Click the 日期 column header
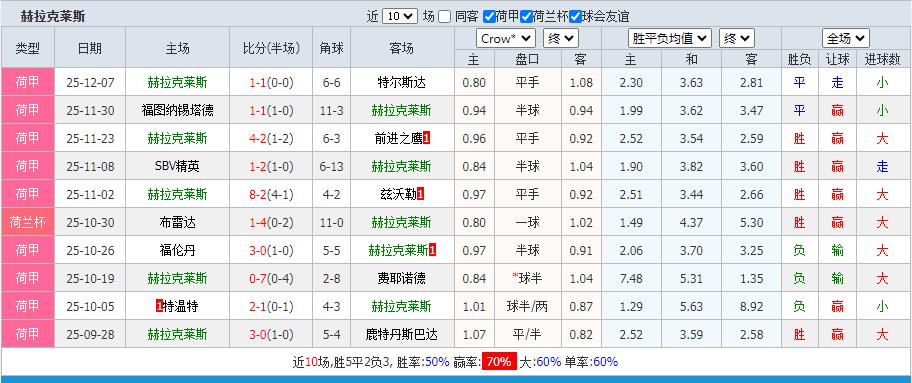This screenshot has height=383, width=912. (90, 48)
